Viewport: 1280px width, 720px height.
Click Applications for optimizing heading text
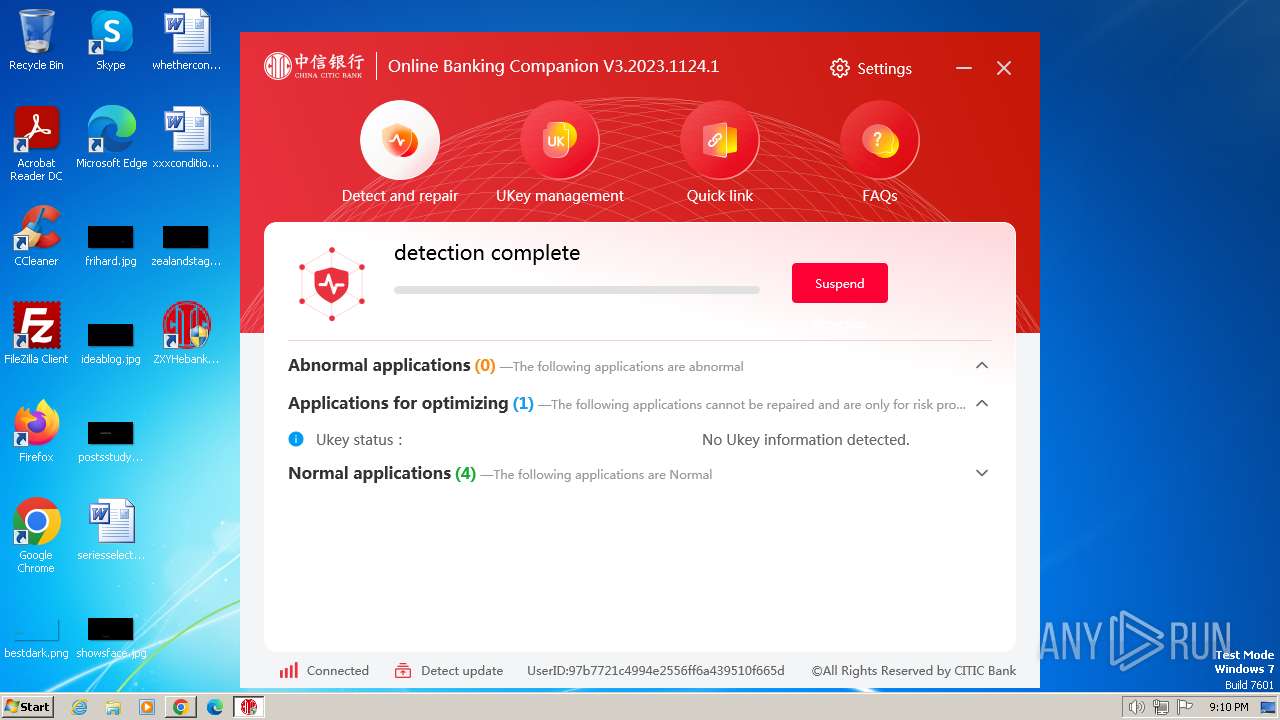[x=398, y=403]
